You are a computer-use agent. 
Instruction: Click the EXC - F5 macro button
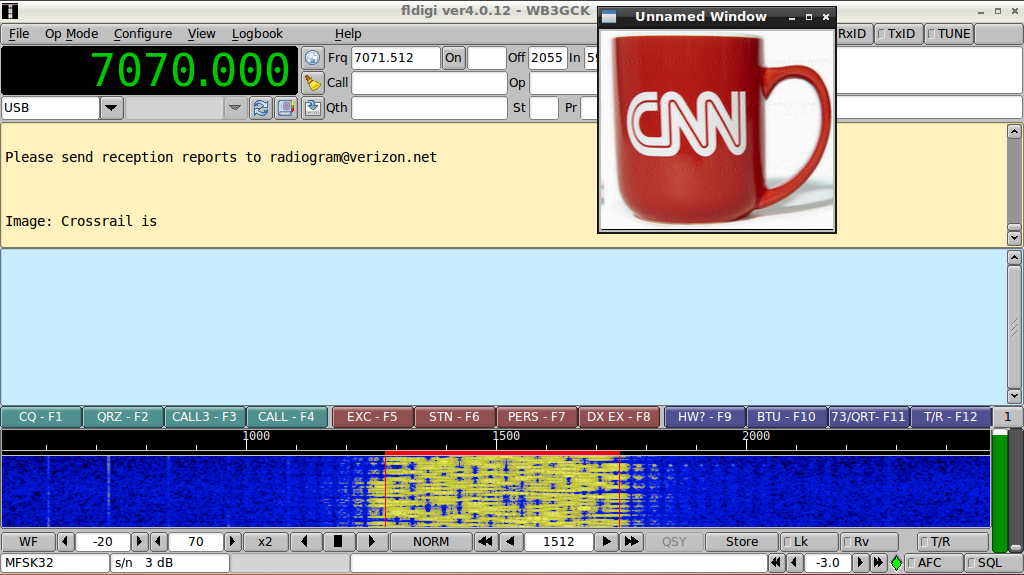click(x=372, y=417)
